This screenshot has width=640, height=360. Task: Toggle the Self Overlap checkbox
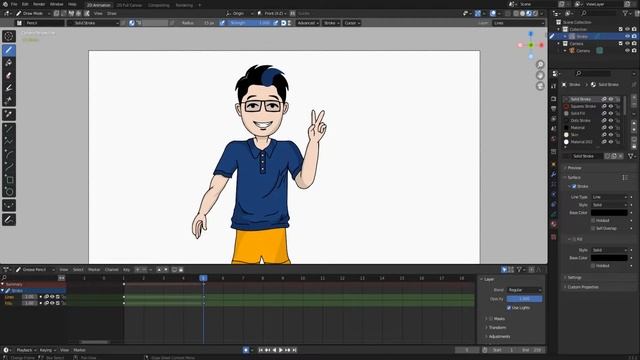point(593,228)
